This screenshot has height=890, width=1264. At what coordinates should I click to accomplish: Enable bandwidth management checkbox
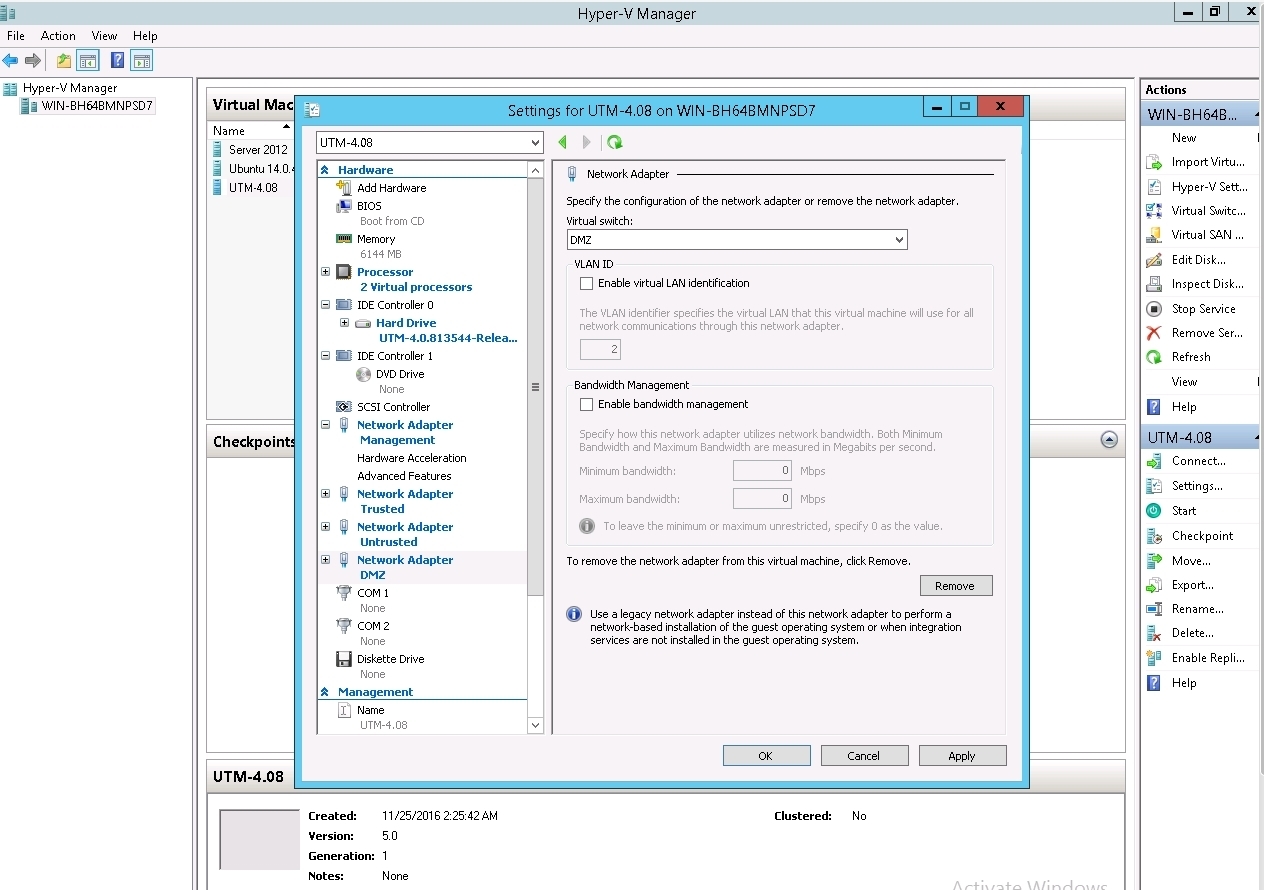(587, 405)
